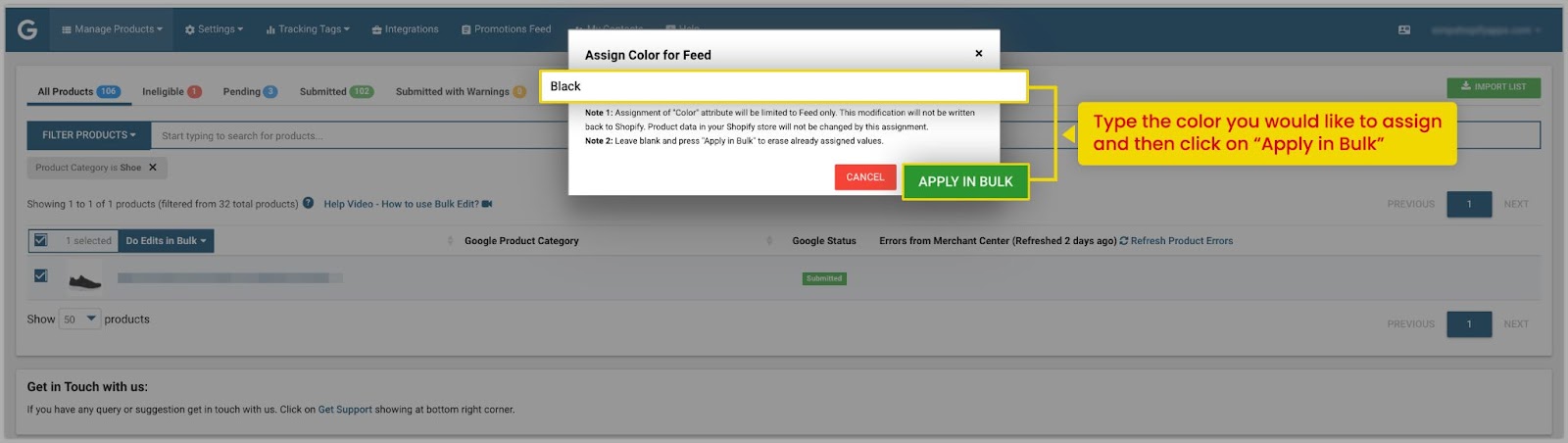Open the Promotions Feed page
Screen dimensions: 1568x443
[506, 29]
